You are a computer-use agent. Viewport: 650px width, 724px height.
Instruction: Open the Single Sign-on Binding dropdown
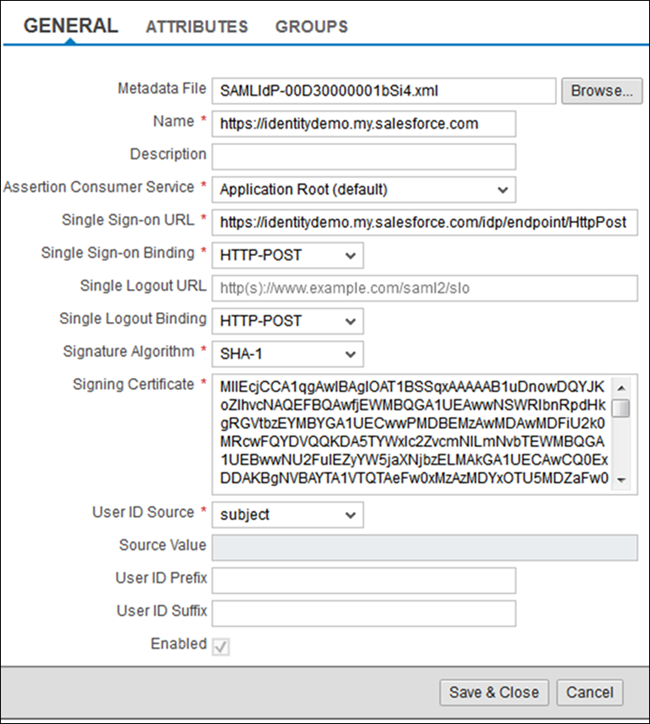tap(288, 255)
